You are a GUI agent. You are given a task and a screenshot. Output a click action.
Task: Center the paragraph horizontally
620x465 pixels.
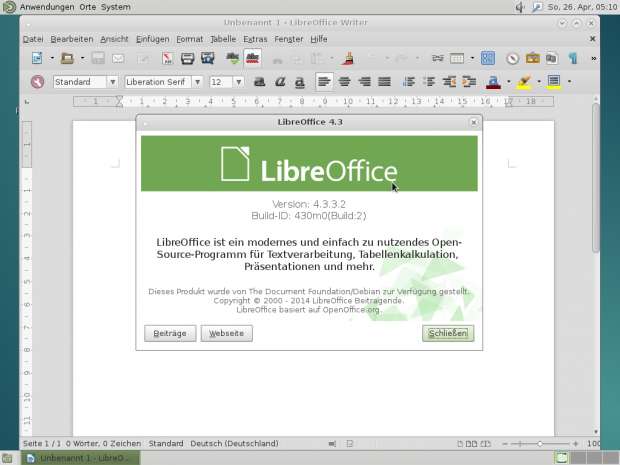[344, 82]
